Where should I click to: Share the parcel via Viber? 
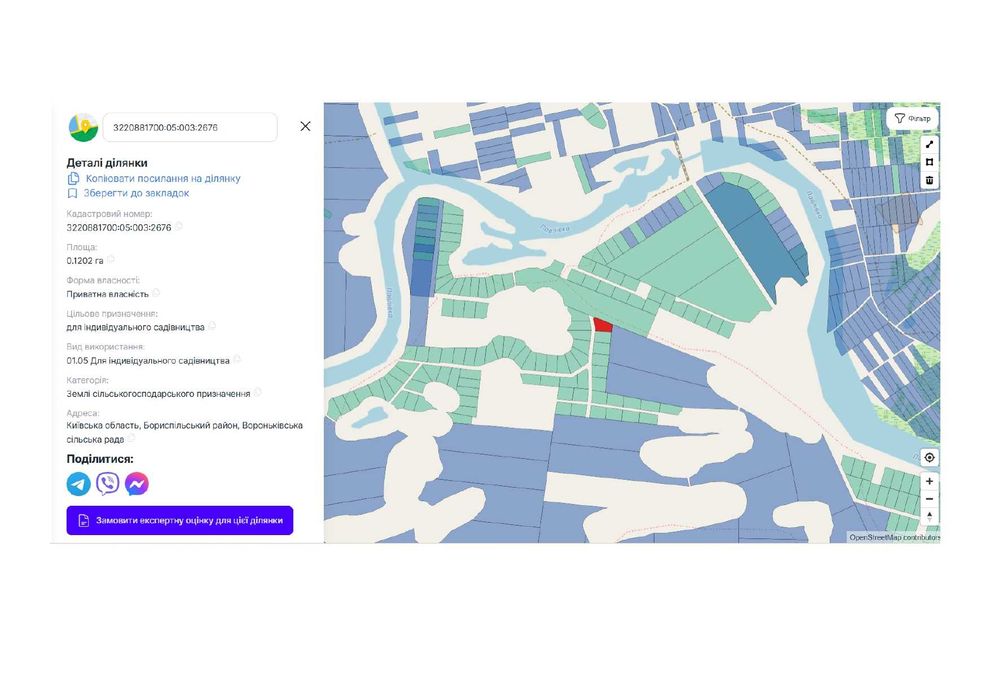[x=108, y=484]
